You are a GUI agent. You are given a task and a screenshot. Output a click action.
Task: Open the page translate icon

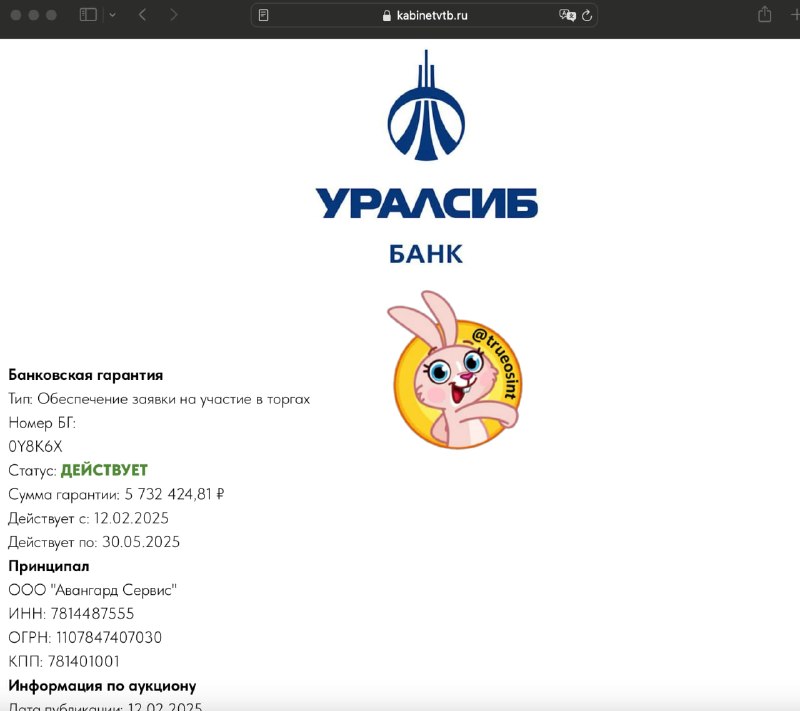[x=567, y=15]
